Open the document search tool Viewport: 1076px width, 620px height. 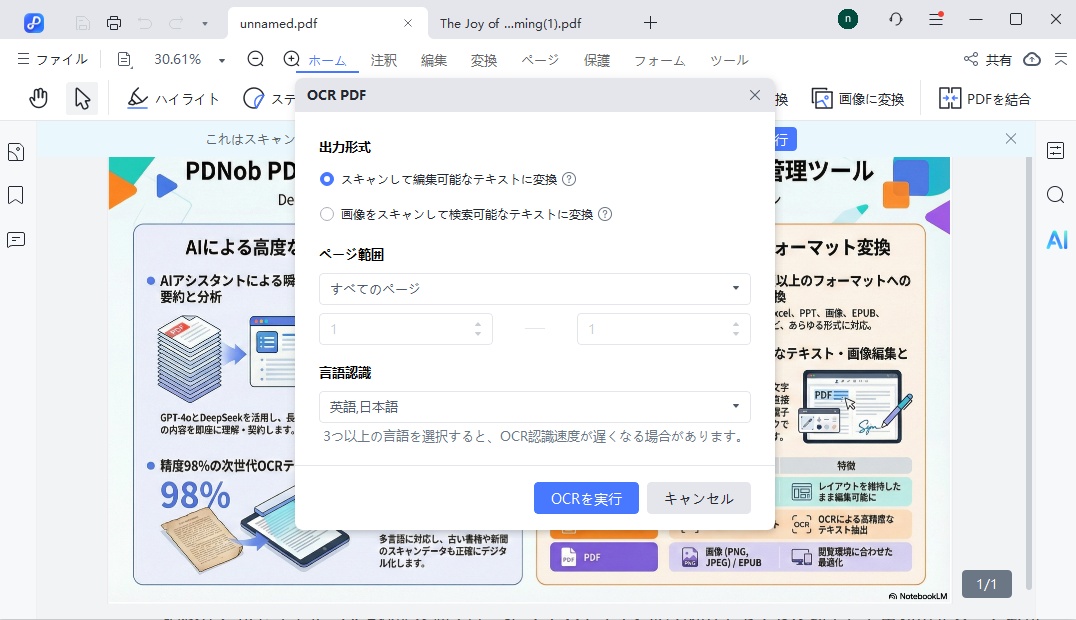[1056, 195]
